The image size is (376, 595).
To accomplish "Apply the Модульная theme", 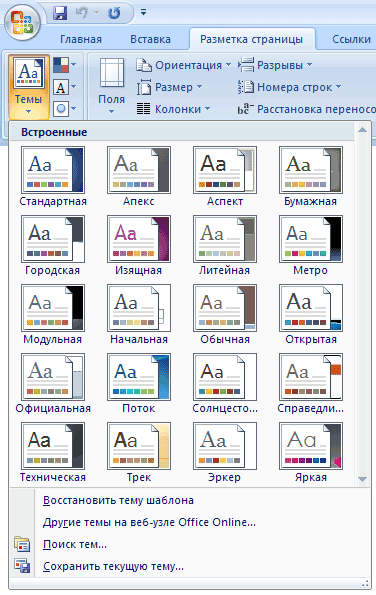I will [53, 315].
